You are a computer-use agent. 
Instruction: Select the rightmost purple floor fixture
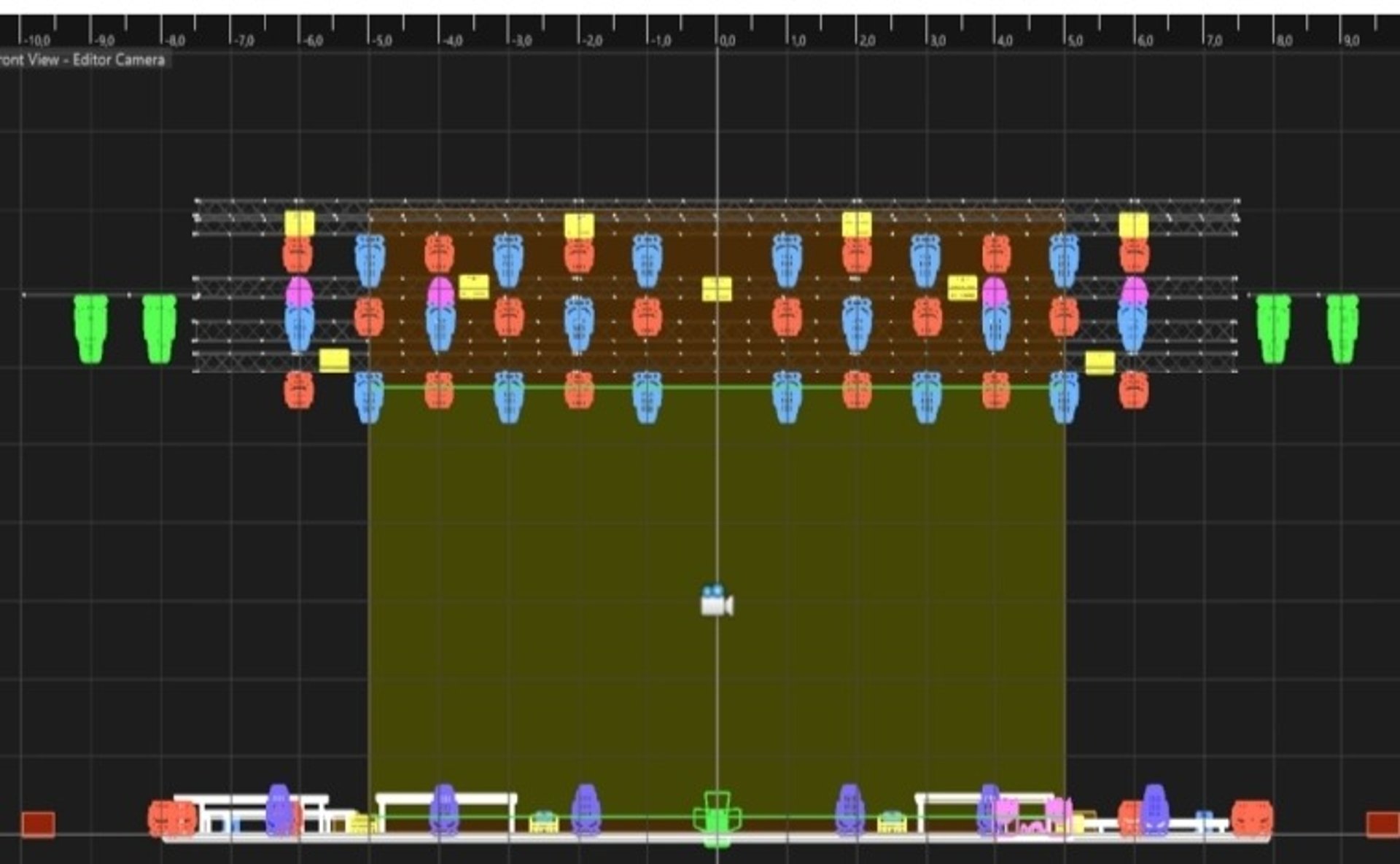click(1154, 809)
